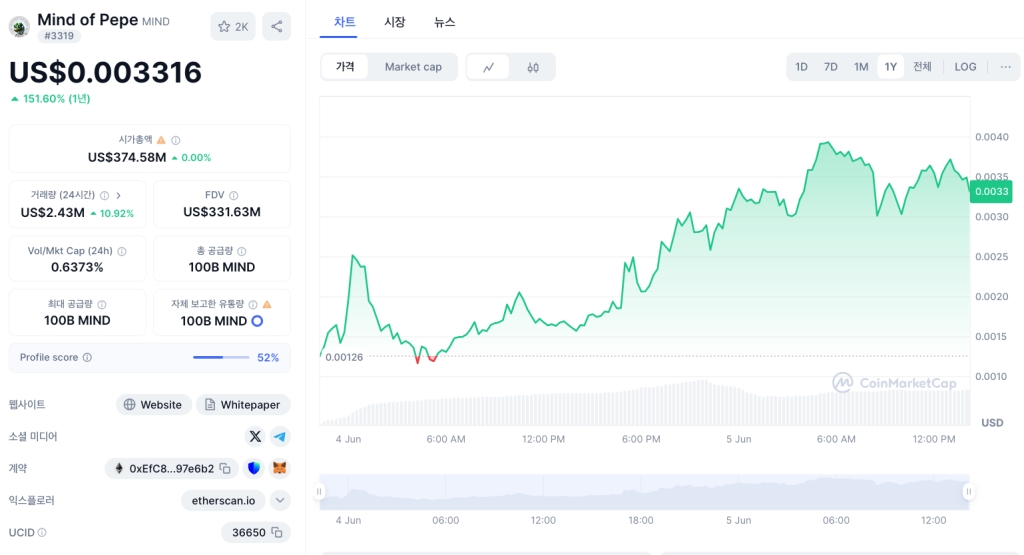1024x555 pixels.
Task: Grab right handle of range navigator
Action: point(968,491)
